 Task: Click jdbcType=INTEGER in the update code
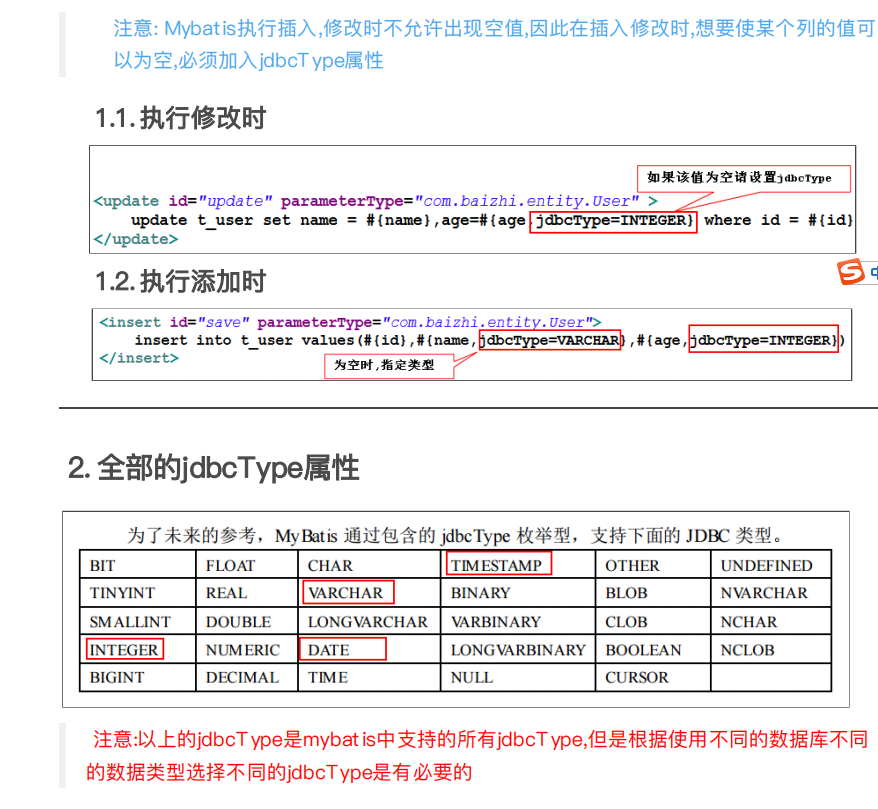[x=613, y=221]
